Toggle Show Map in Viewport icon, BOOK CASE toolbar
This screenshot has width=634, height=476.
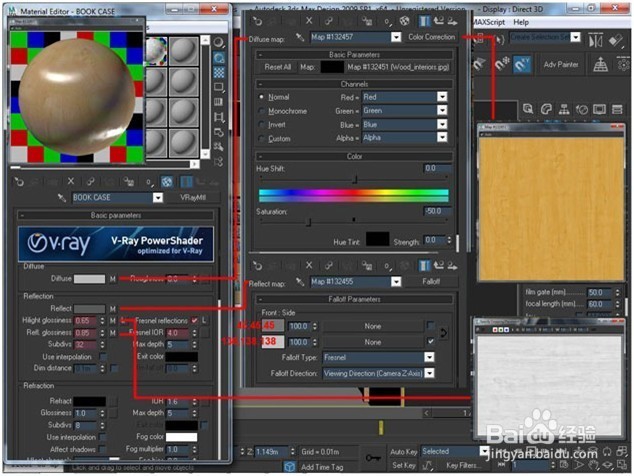pyautogui.click(x=167, y=182)
